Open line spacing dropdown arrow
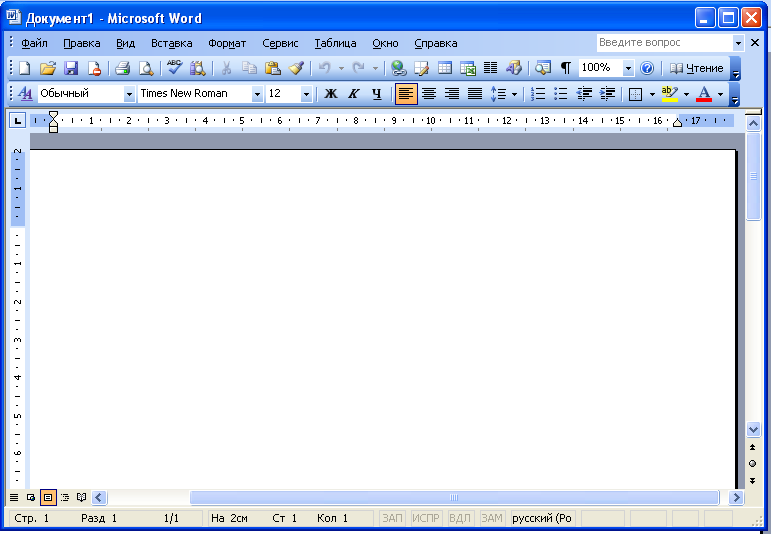The width and height of the screenshot is (771, 534). click(514, 94)
